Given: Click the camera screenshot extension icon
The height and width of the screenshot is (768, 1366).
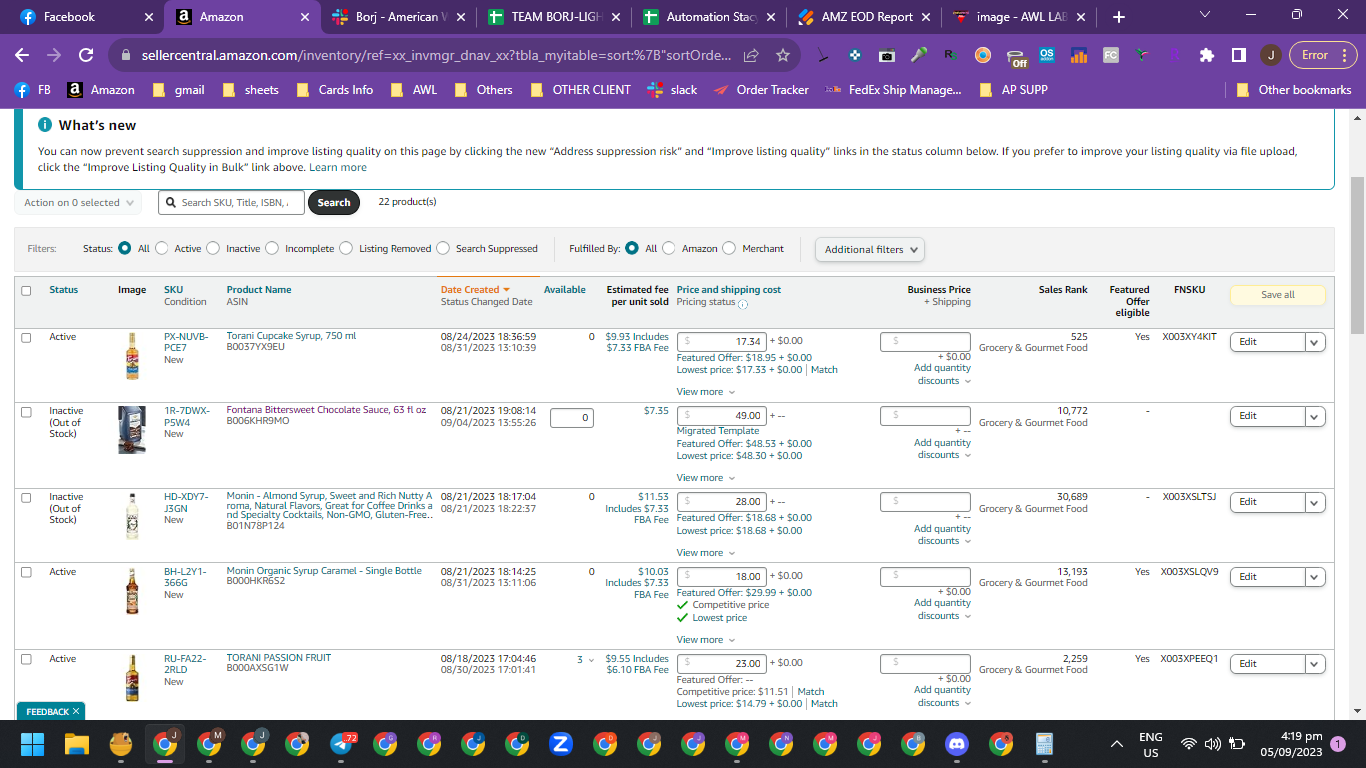Looking at the screenshot, I should click(887, 55).
